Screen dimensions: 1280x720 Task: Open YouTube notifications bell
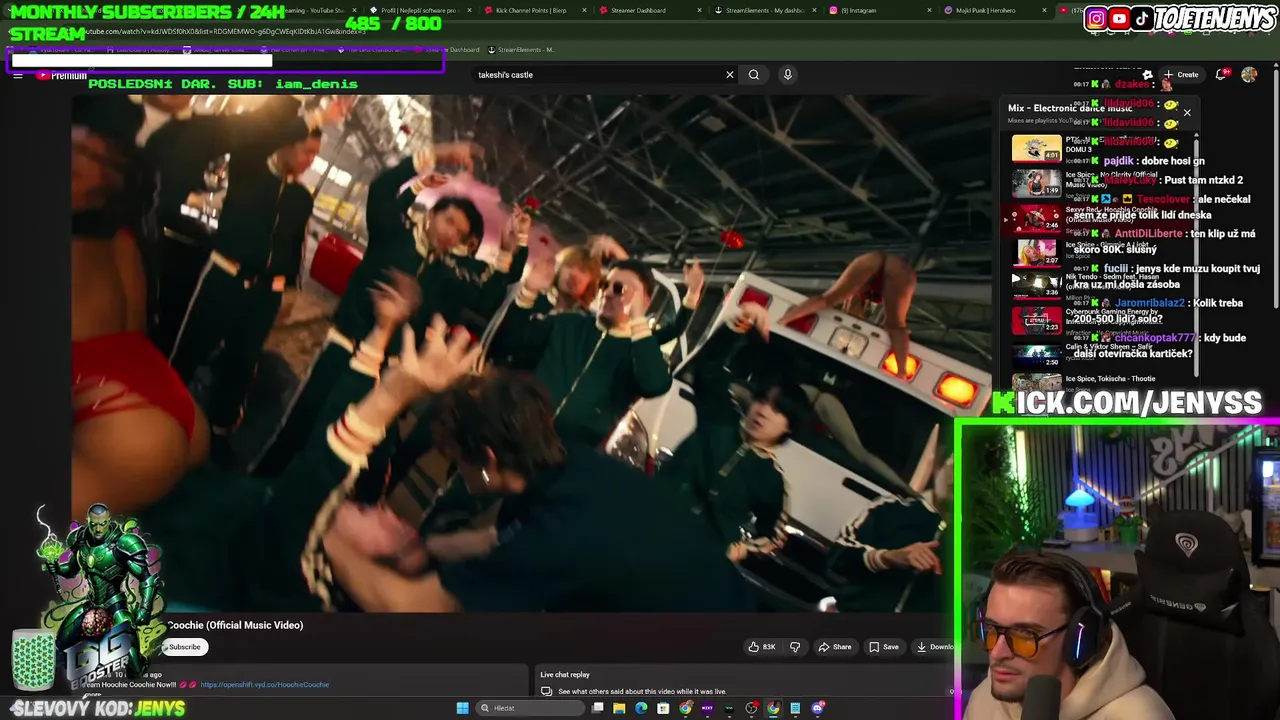(1221, 74)
